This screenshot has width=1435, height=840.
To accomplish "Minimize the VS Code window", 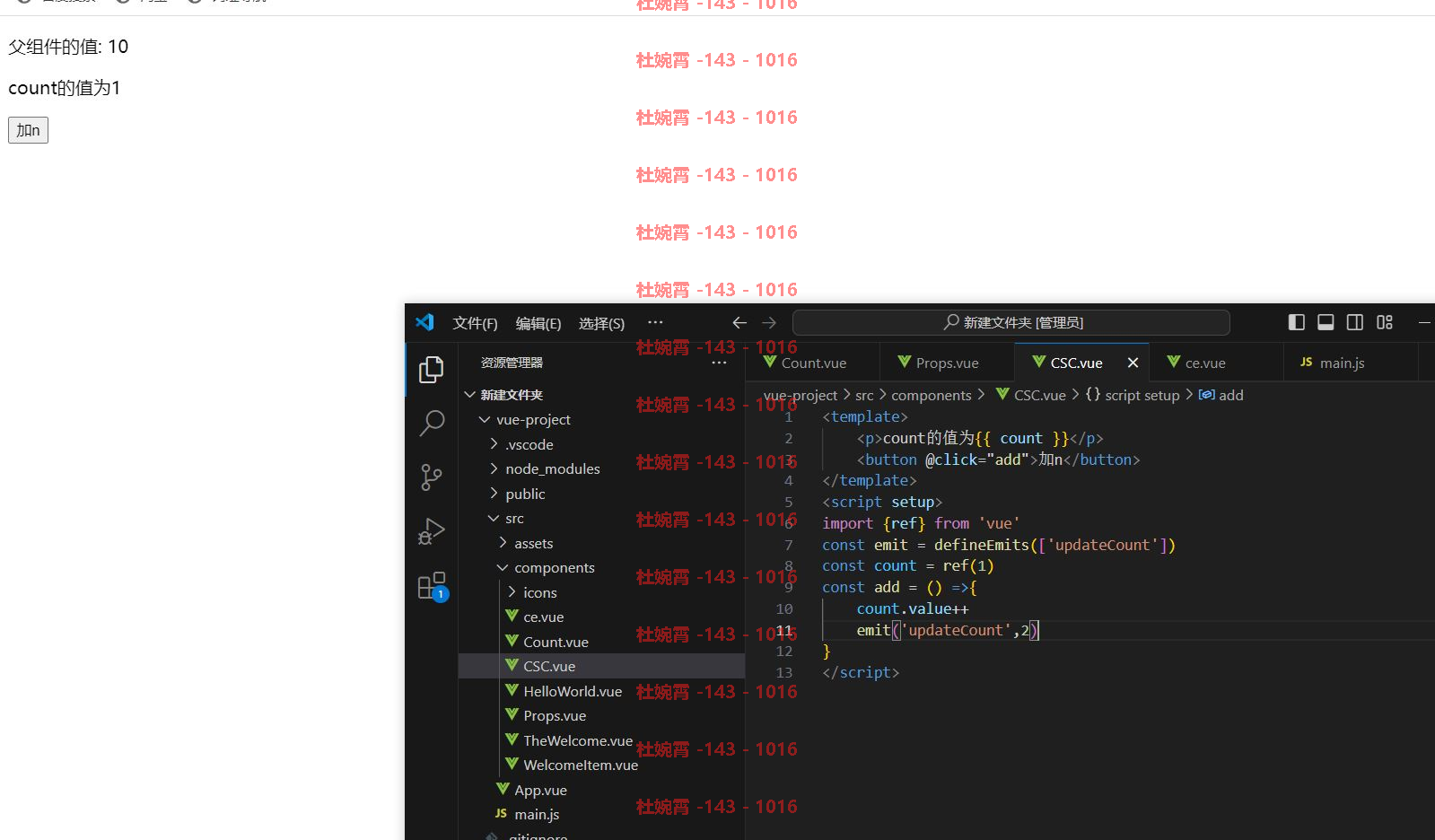I will (1424, 322).
